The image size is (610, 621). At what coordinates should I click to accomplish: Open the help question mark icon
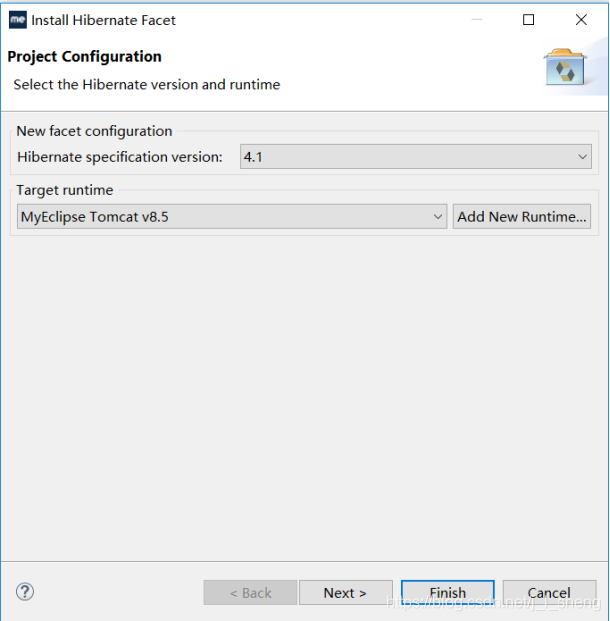point(25,592)
